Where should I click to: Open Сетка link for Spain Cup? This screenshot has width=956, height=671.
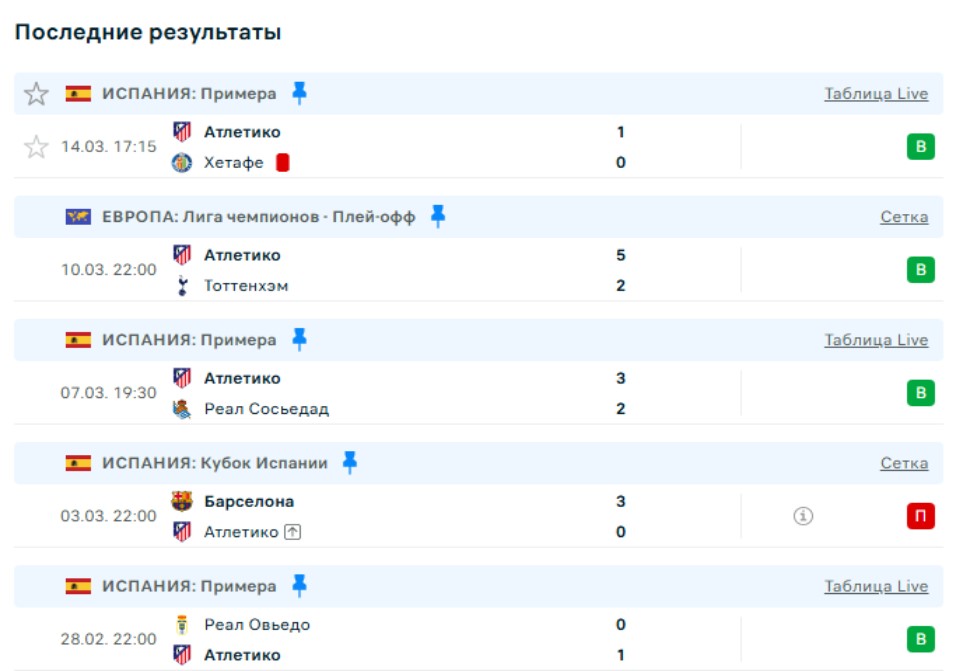tap(903, 463)
